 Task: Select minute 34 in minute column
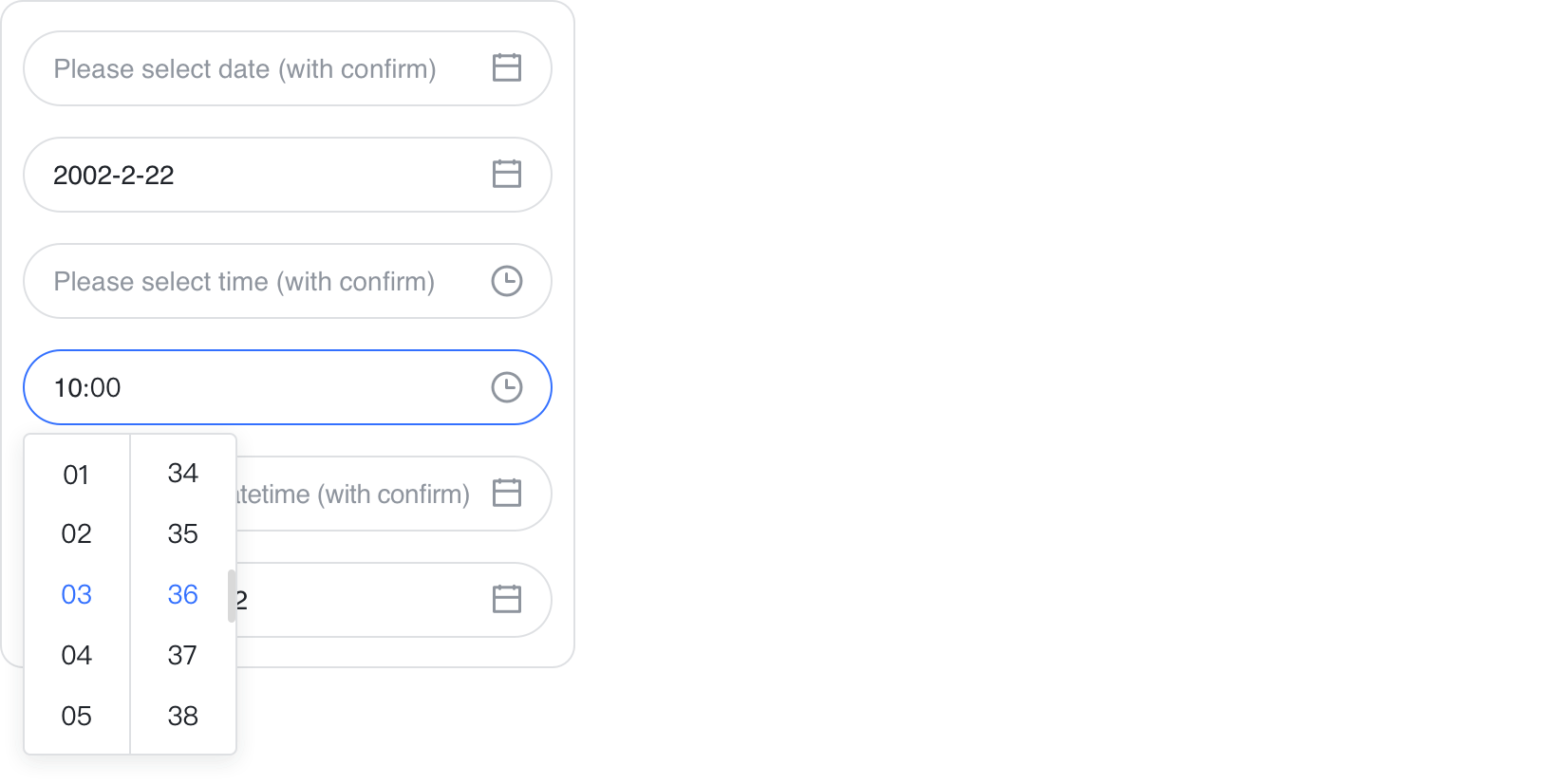coord(183,474)
